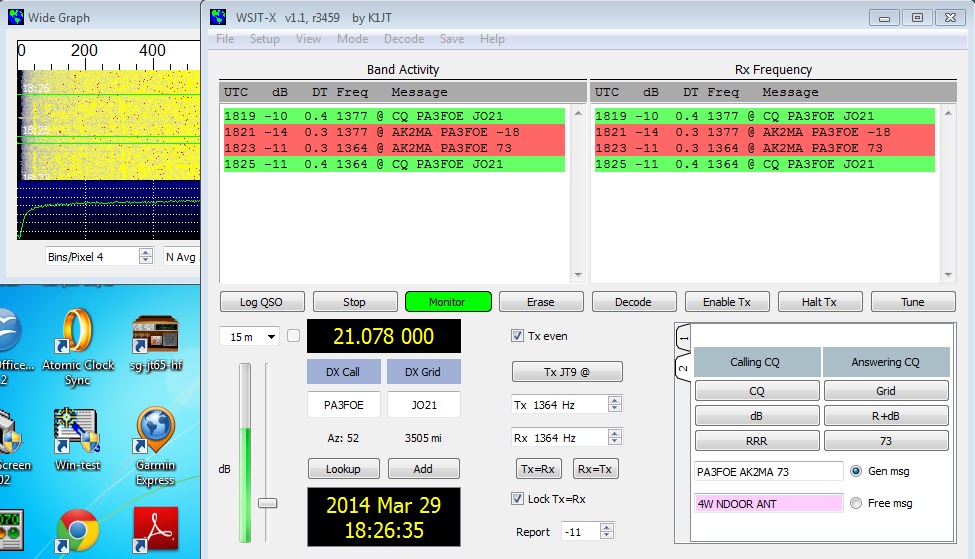Launch the Win-test desktop shortcut
975x559 pixels.
(x=77, y=438)
